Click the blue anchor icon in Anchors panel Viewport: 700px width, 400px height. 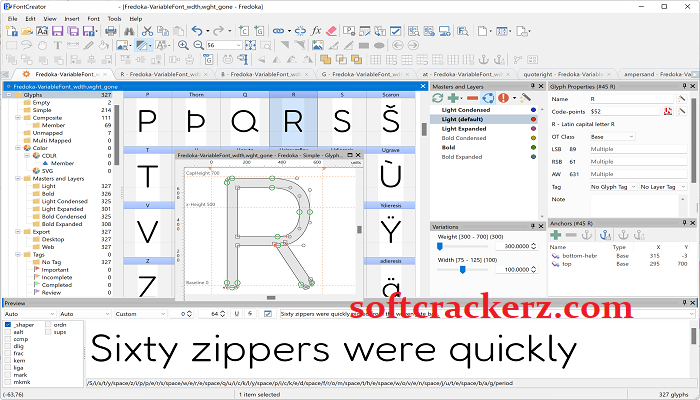point(605,235)
